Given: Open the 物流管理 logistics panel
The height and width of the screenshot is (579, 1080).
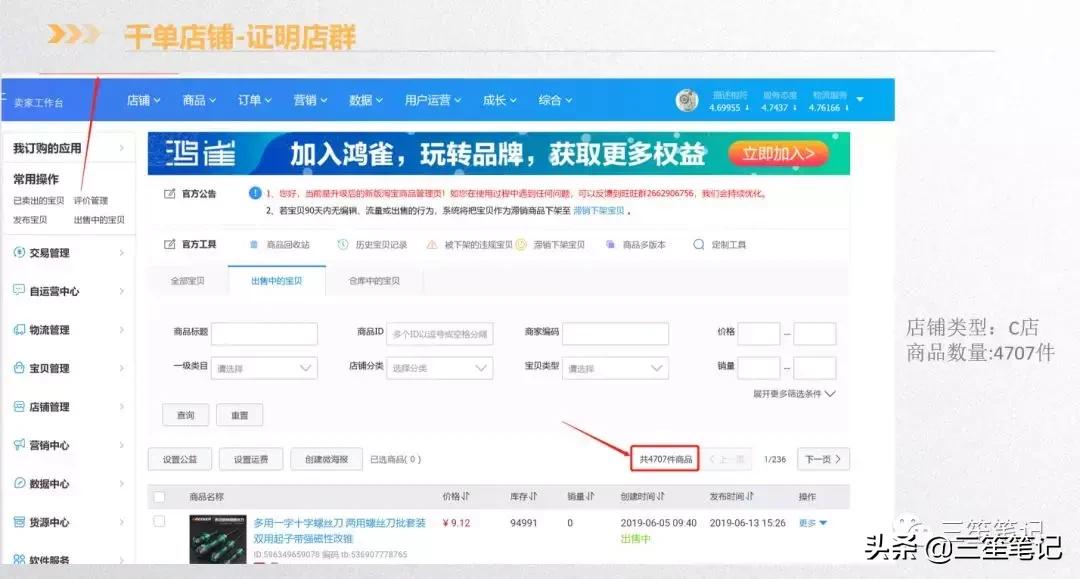Looking at the screenshot, I should [x=48, y=329].
